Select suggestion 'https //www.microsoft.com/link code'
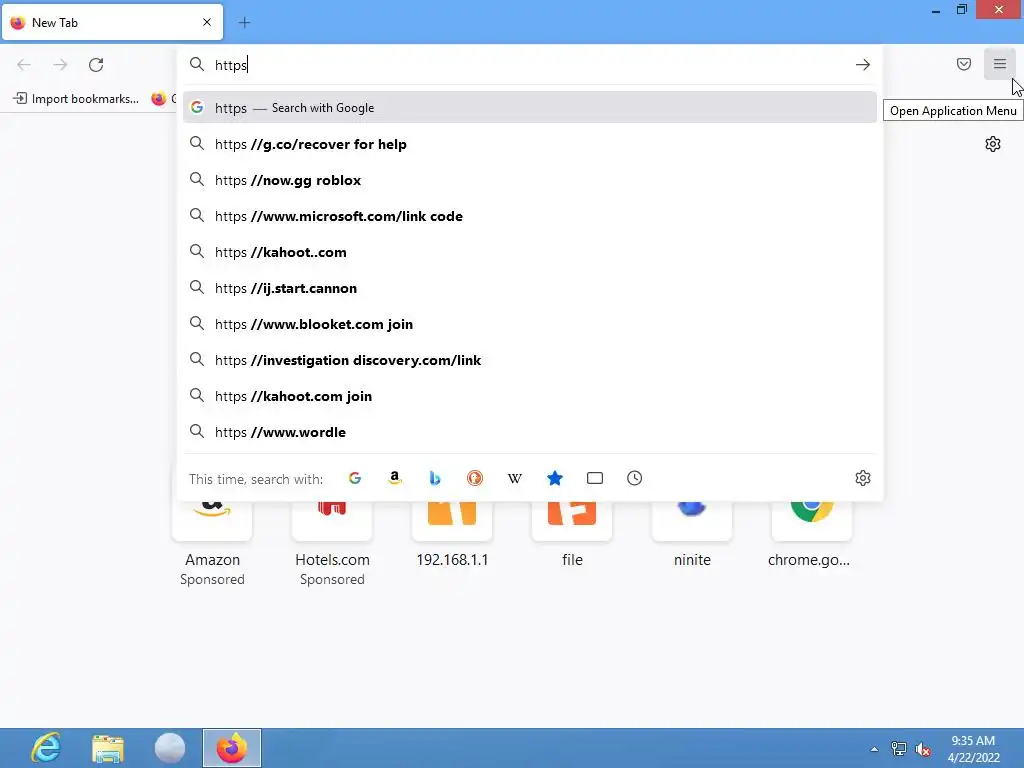Screen dimensions: 1024x768 coord(530,216)
